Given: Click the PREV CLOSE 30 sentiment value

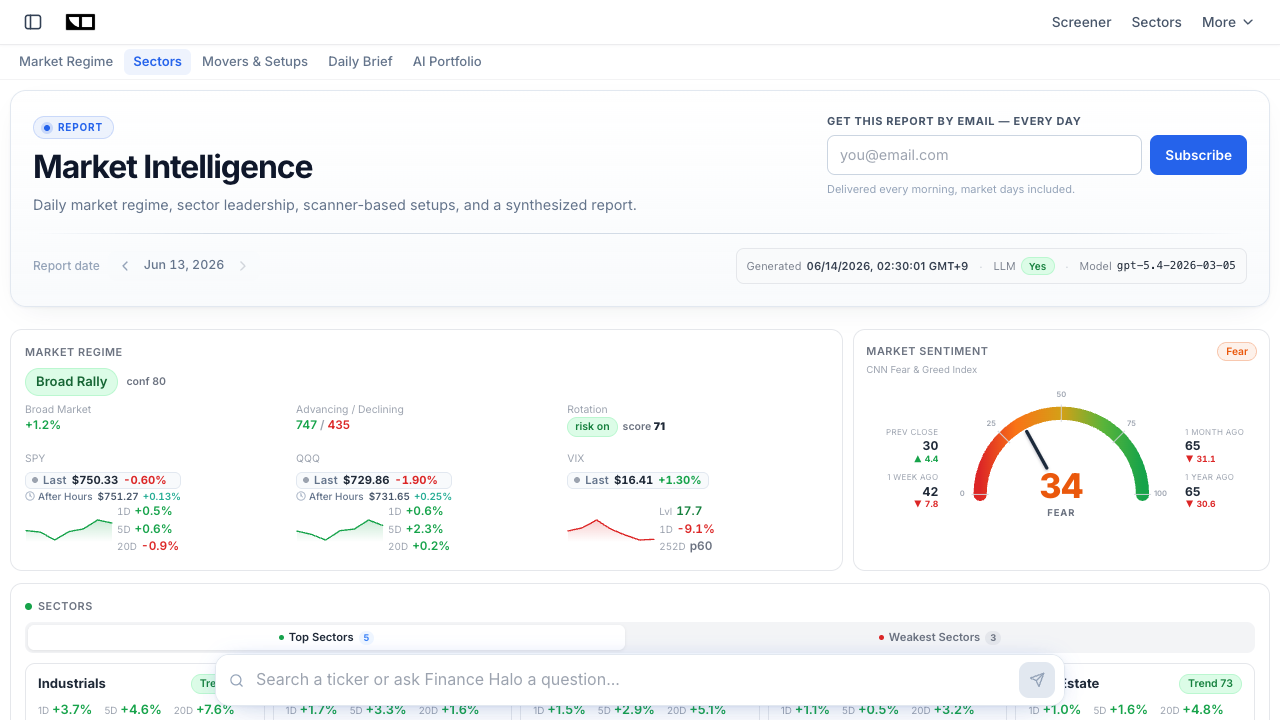Looking at the screenshot, I should click(x=930, y=446).
